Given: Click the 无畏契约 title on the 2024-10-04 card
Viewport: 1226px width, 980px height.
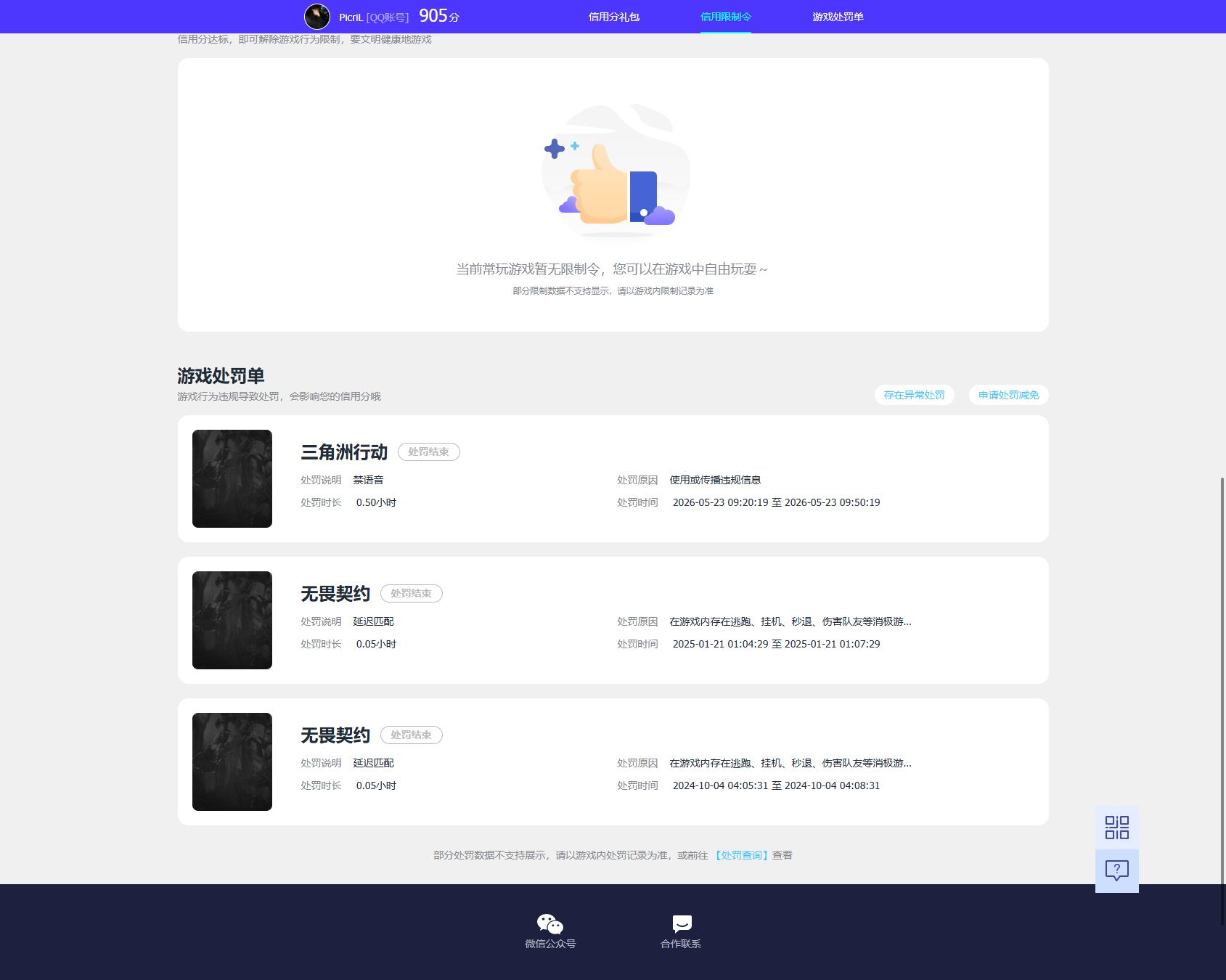Looking at the screenshot, I should (x=335, y=735).
